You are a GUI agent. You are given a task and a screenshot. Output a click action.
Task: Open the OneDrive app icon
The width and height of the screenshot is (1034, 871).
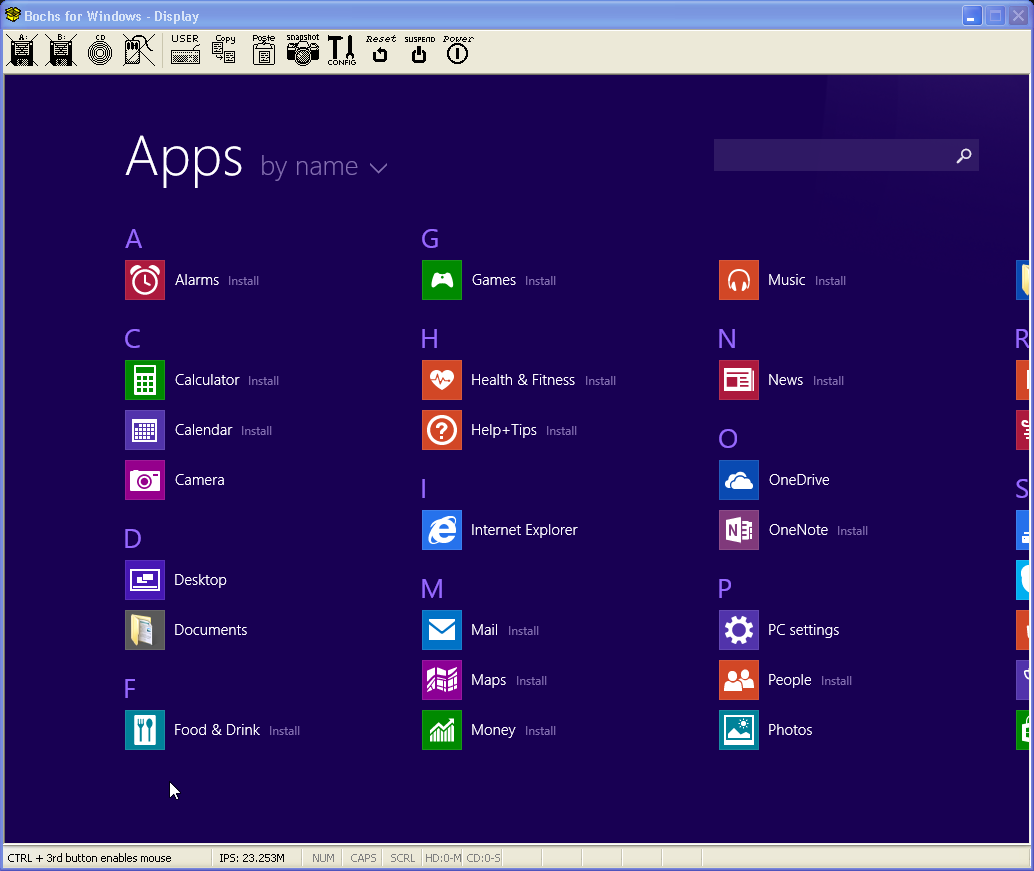point(739,480)
